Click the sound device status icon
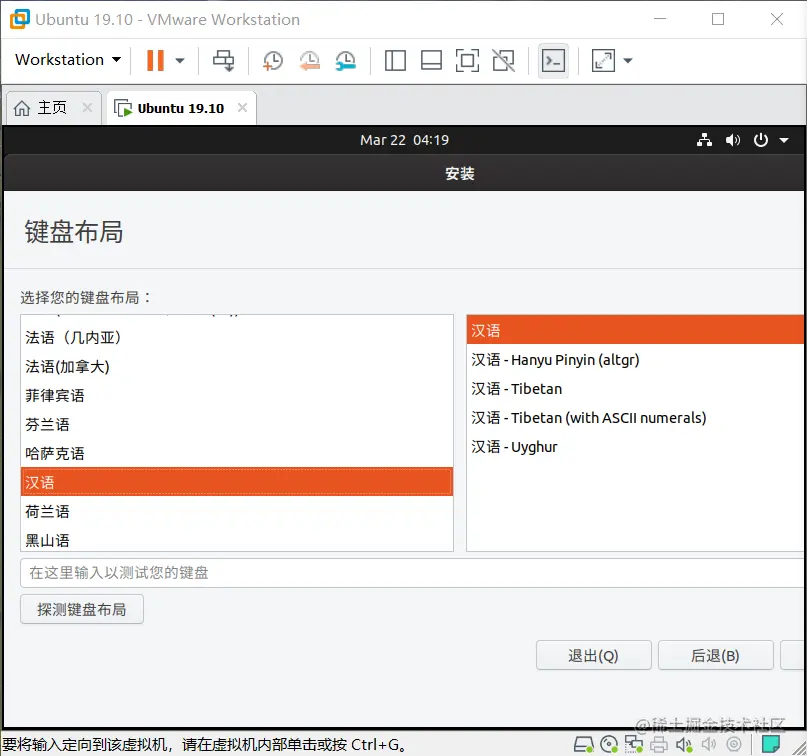The width and height of the screenshot is (807, 756). point(683,744)
